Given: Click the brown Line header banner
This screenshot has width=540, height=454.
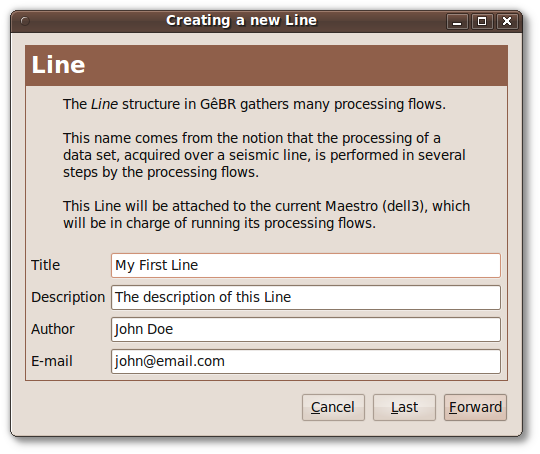Looking at the screenshot, I should tap(267, 65).
